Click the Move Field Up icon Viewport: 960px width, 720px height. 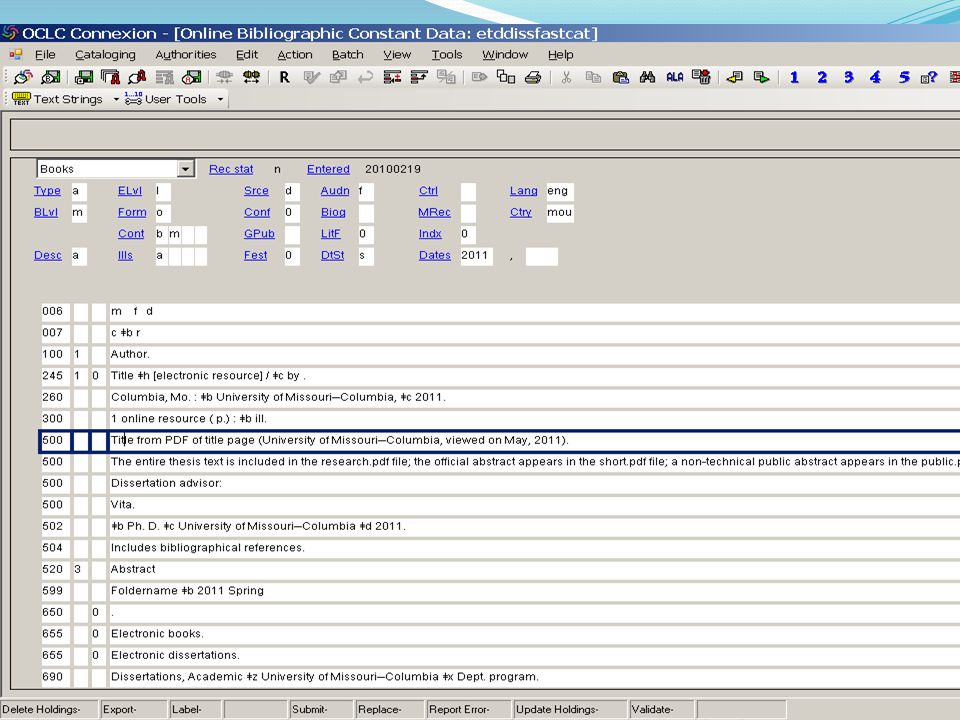point(419,77)
